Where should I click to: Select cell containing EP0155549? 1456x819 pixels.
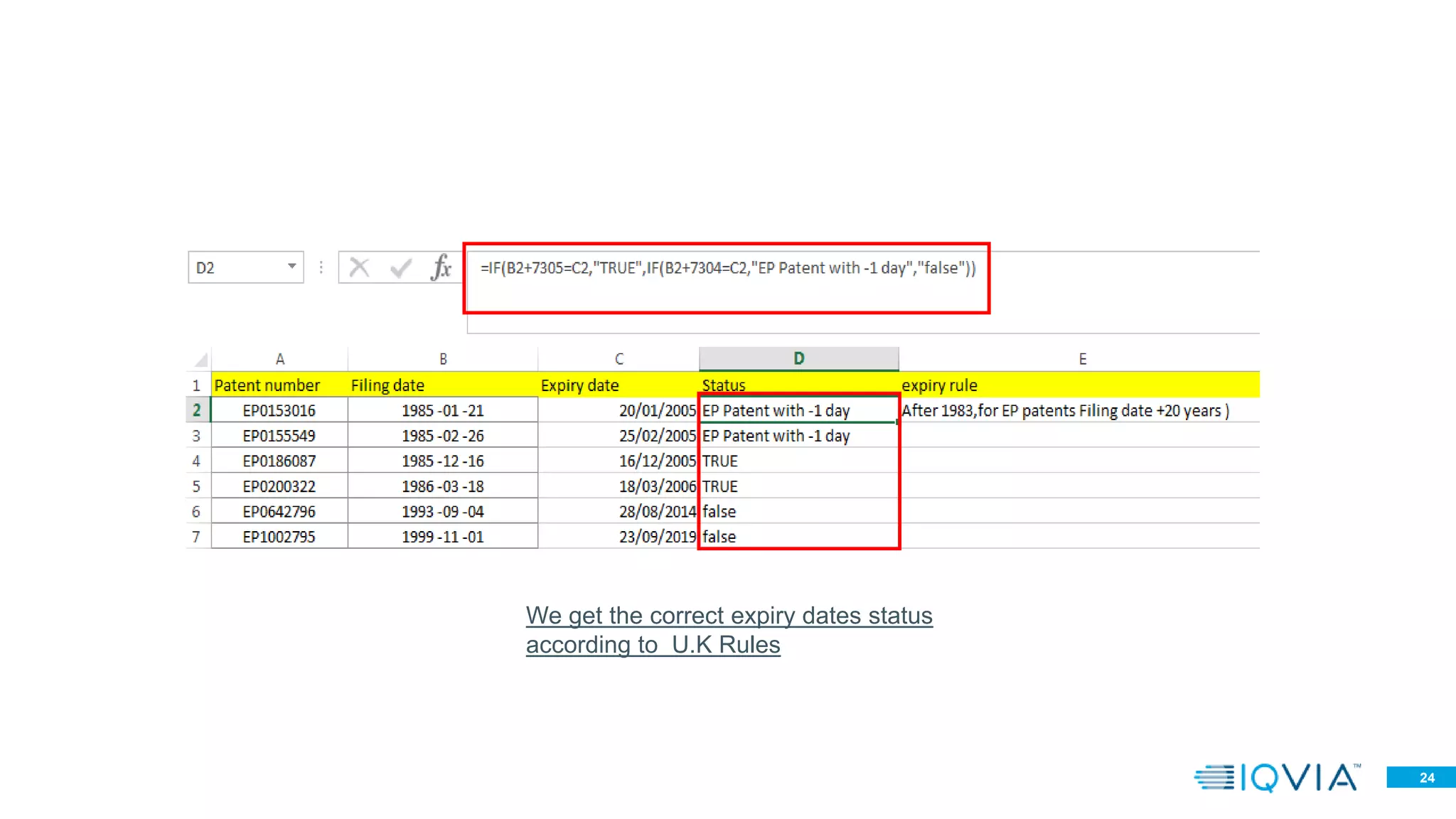tap(279, 436)
